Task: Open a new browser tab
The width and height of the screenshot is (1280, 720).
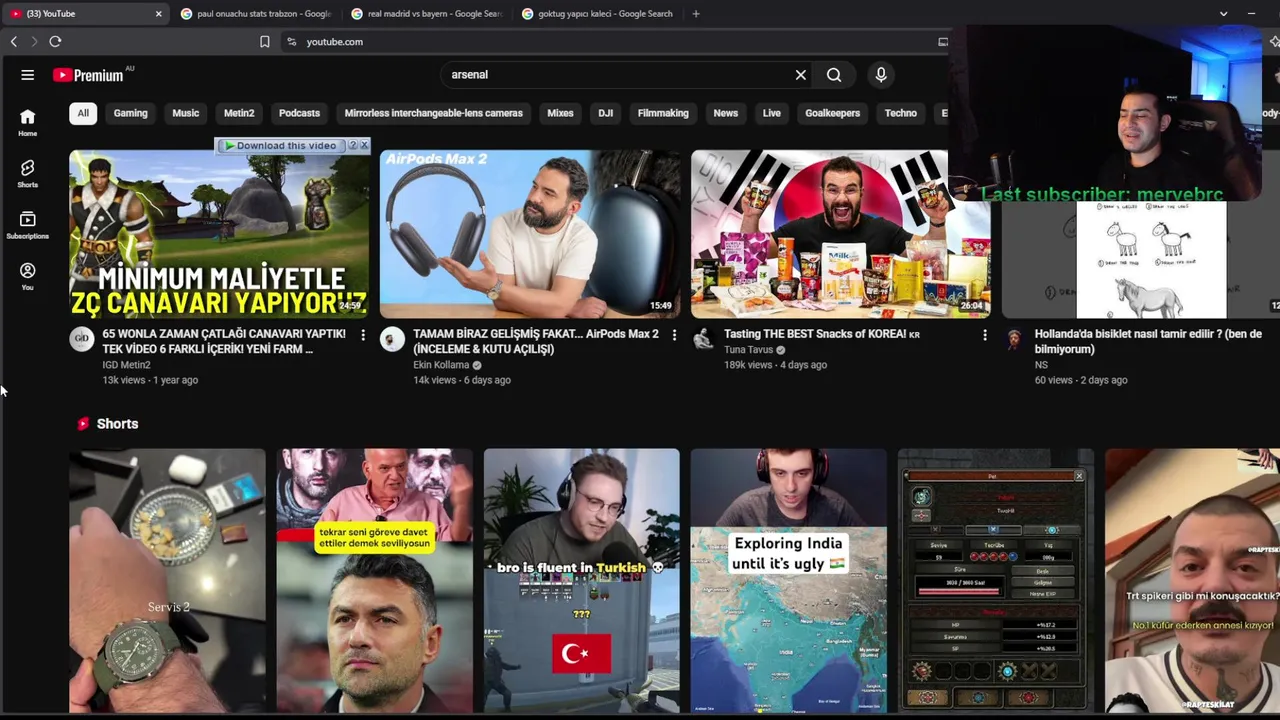Action: (x=696, y=14)
